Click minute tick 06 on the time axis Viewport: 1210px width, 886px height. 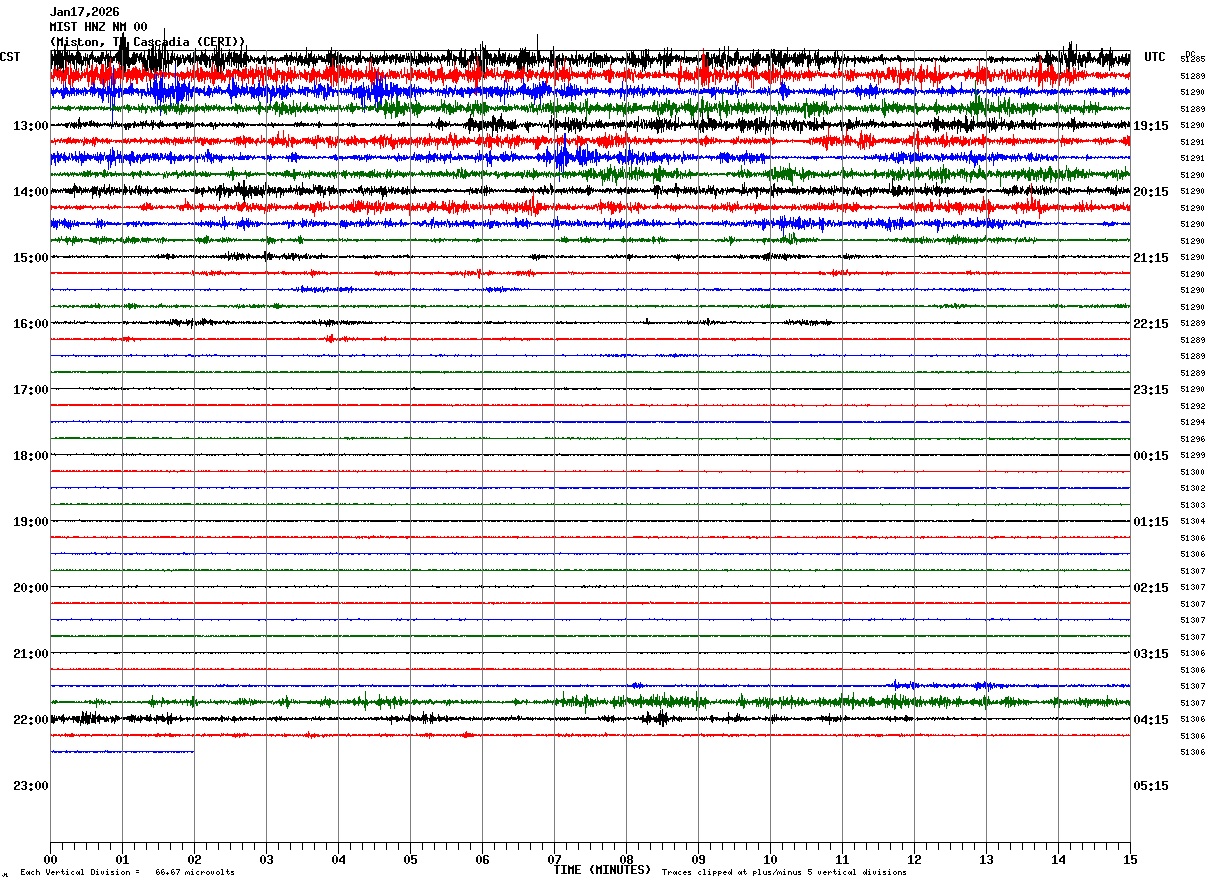pyautogui.click(x=482, y=860)
